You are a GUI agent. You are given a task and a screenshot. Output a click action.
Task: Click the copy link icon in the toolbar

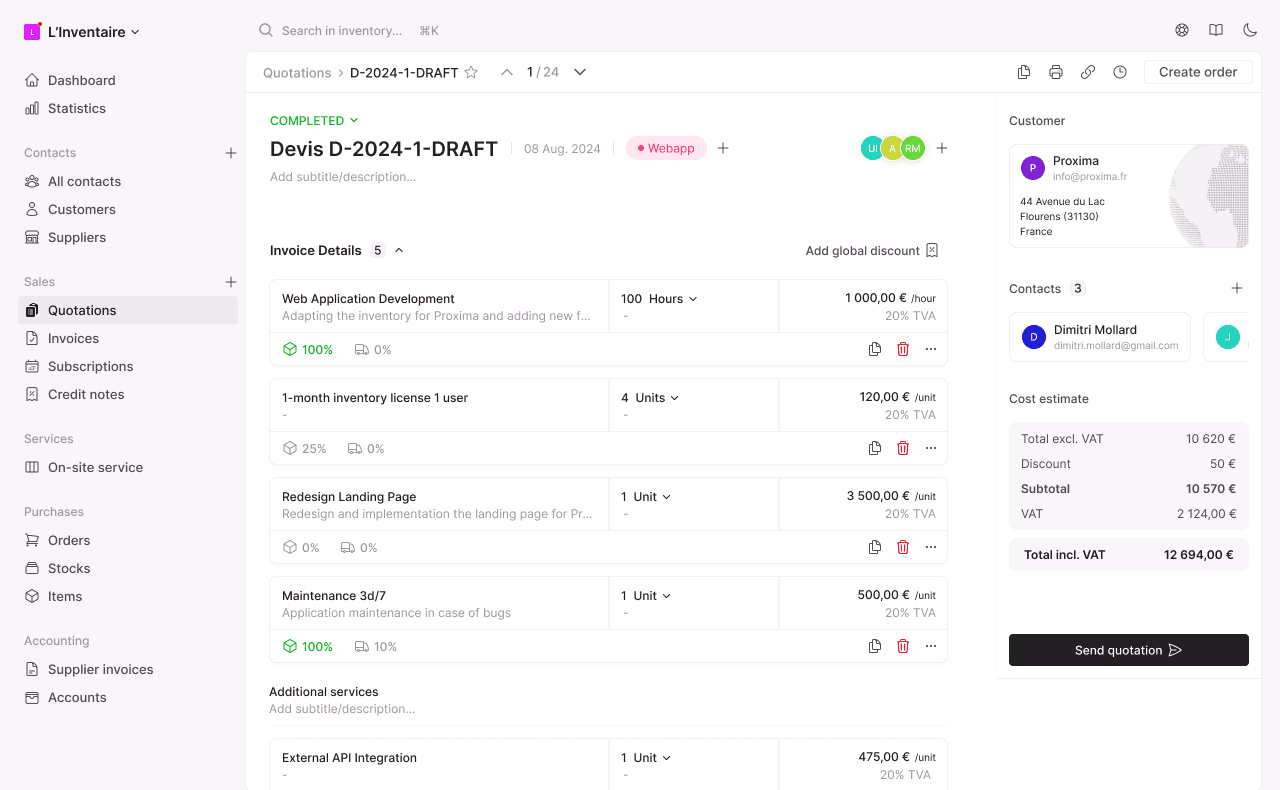tap(1088, 72)
